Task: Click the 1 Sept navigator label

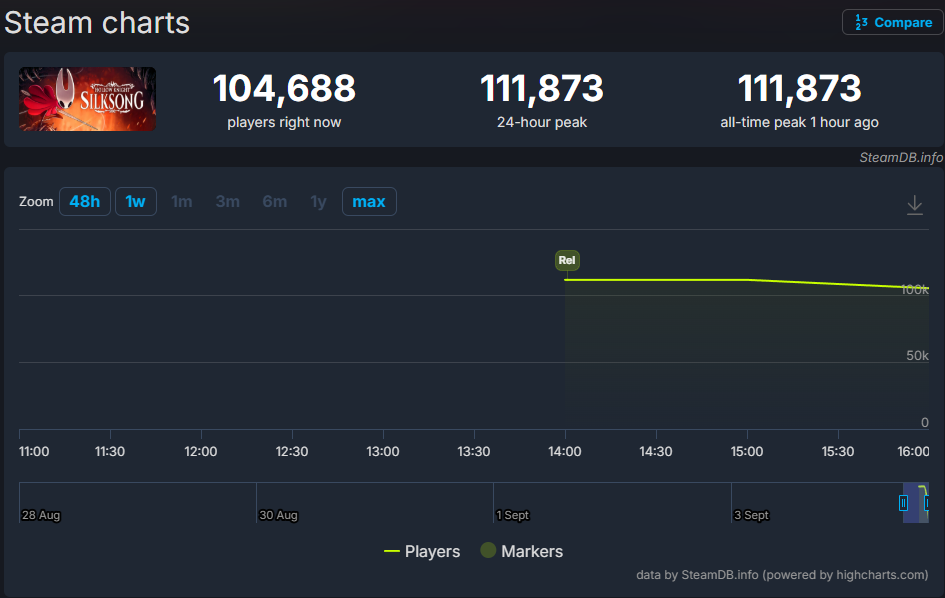Action: coord(512,515)
